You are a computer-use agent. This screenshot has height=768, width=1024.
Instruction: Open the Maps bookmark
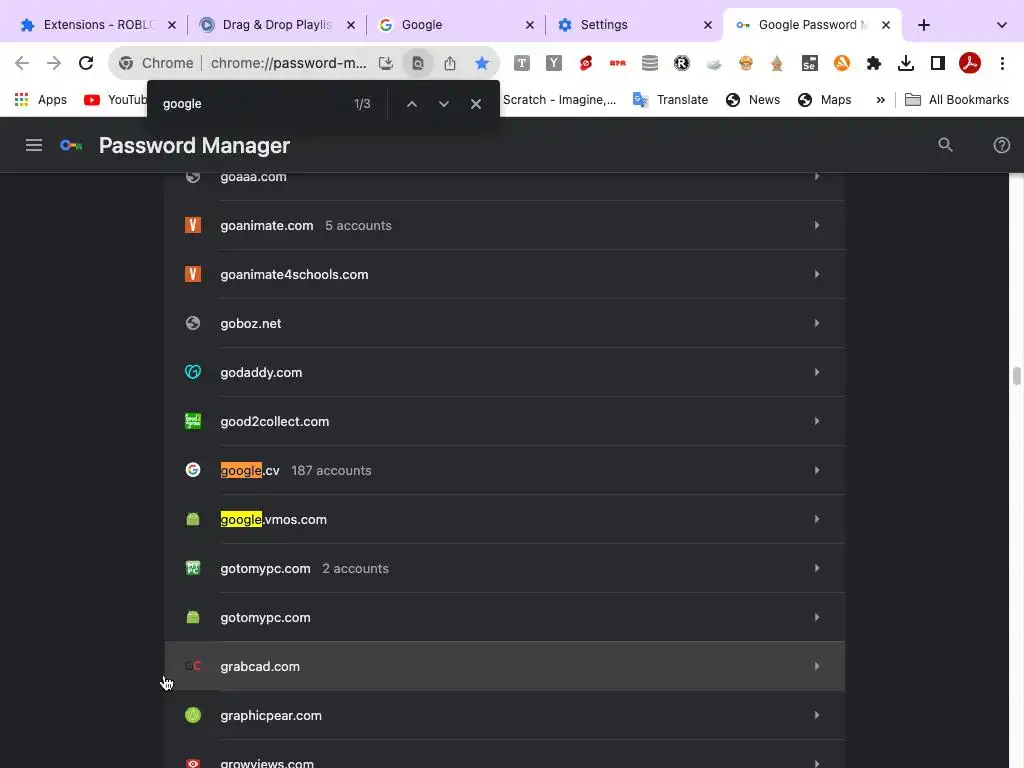click(824, 99)
